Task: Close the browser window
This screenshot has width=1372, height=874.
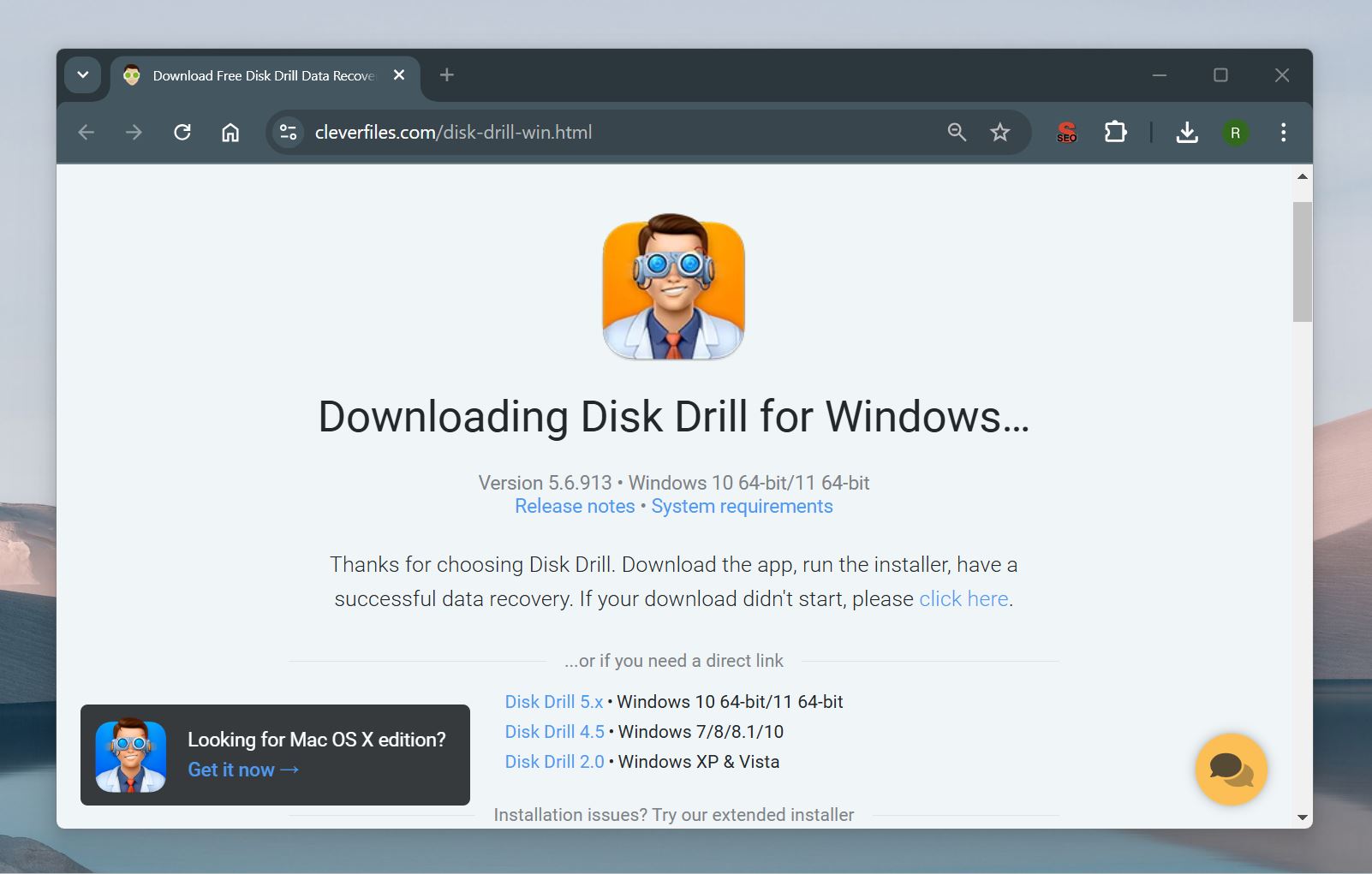Action: [x=1282, y=75]
